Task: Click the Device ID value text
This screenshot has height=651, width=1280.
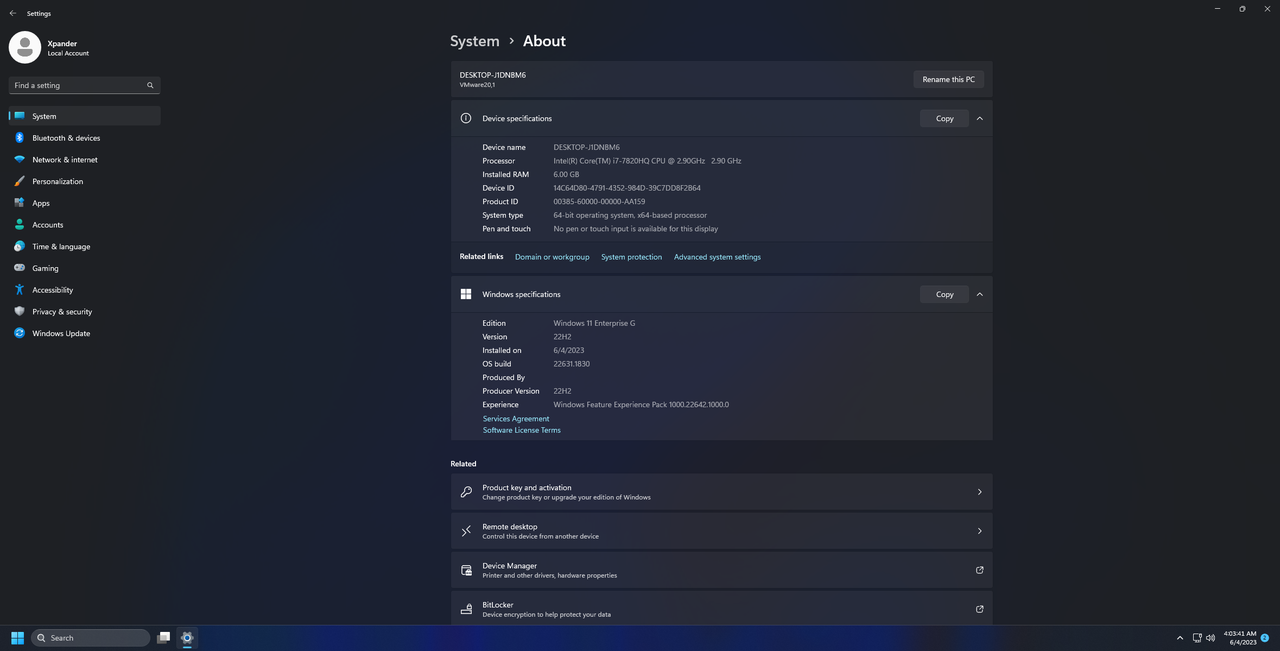Action: pyautogui.click(x=627, y=188)
